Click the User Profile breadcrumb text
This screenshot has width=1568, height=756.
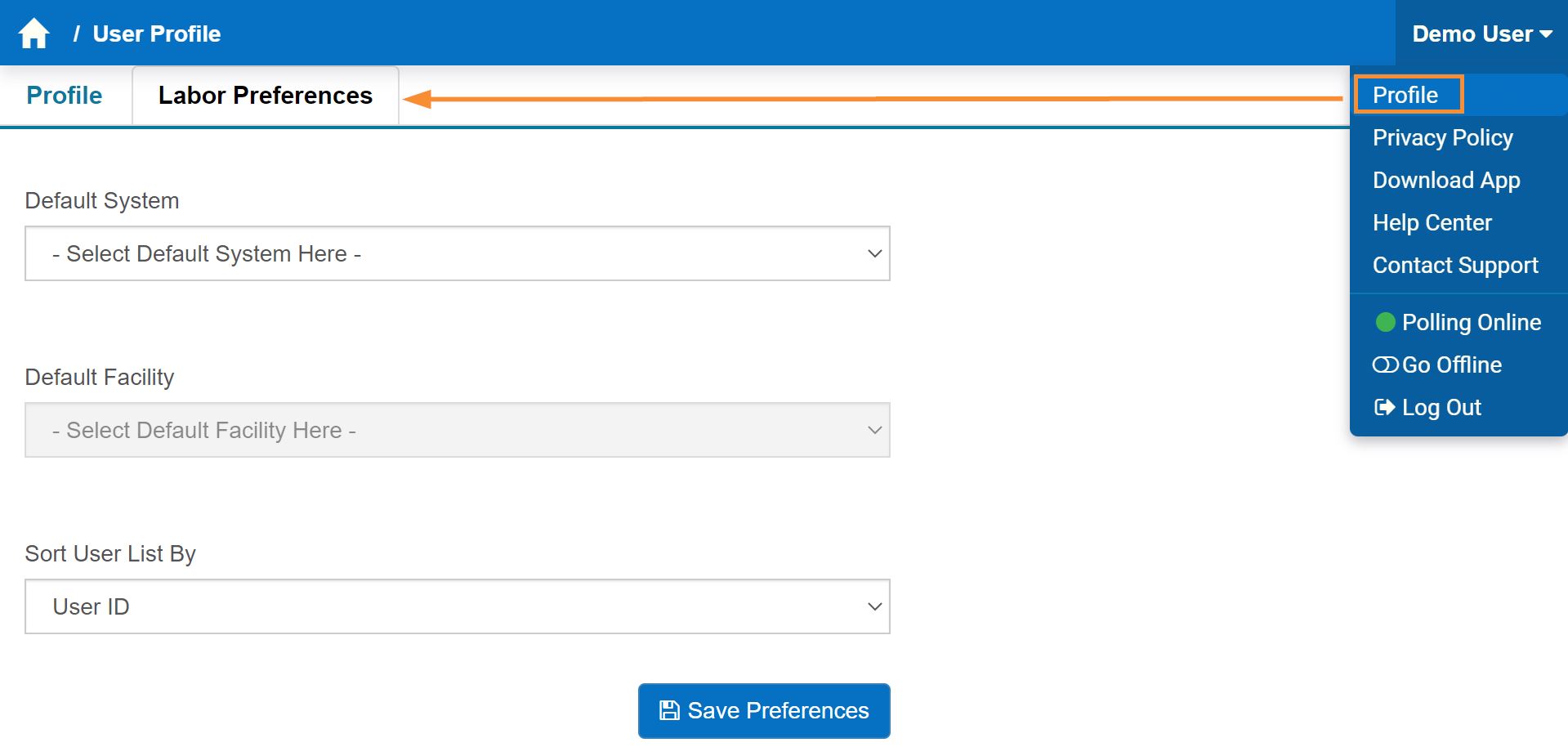157,34
